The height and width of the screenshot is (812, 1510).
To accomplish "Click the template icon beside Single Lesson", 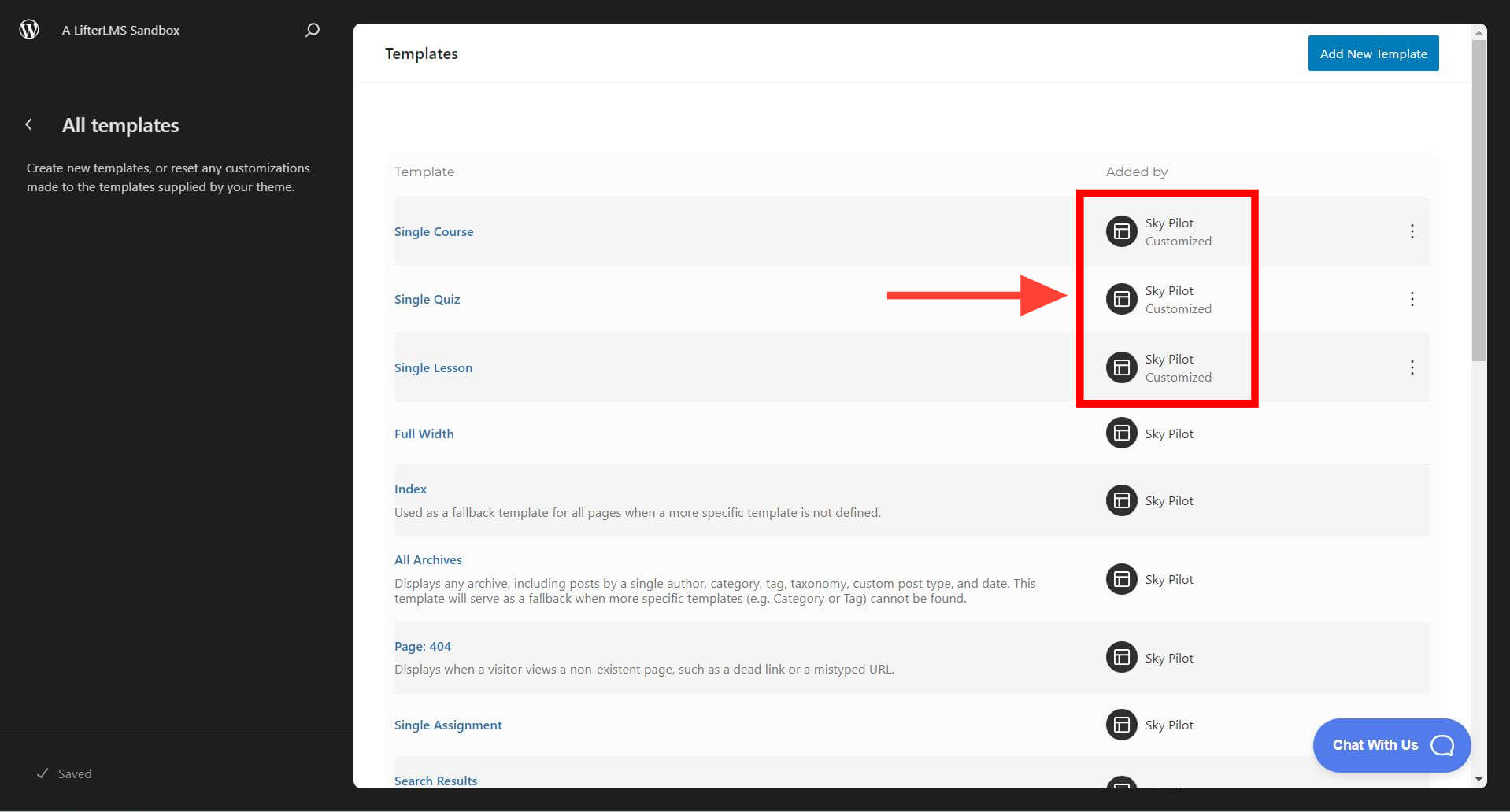I will pyautogui.click(x=1121, y=367).
